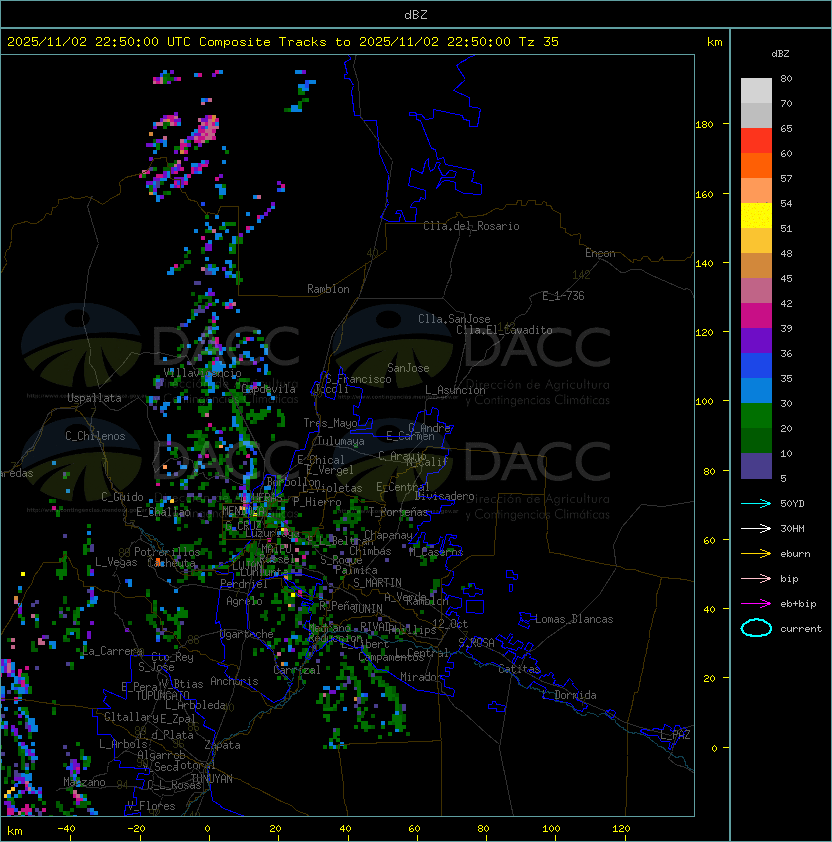
Task: Click the Perdriel map label
Action: pyautogui.click(x=244, y=584)
